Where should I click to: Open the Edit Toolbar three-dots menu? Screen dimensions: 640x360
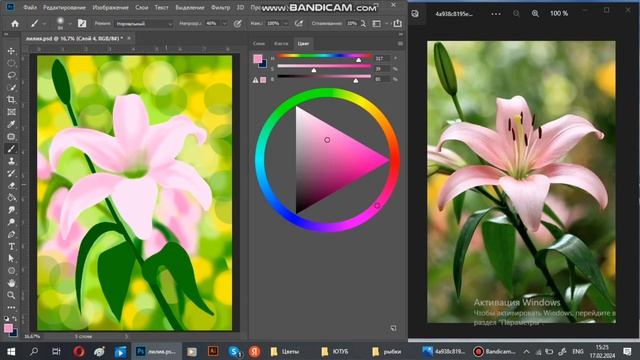click(11, 307)
